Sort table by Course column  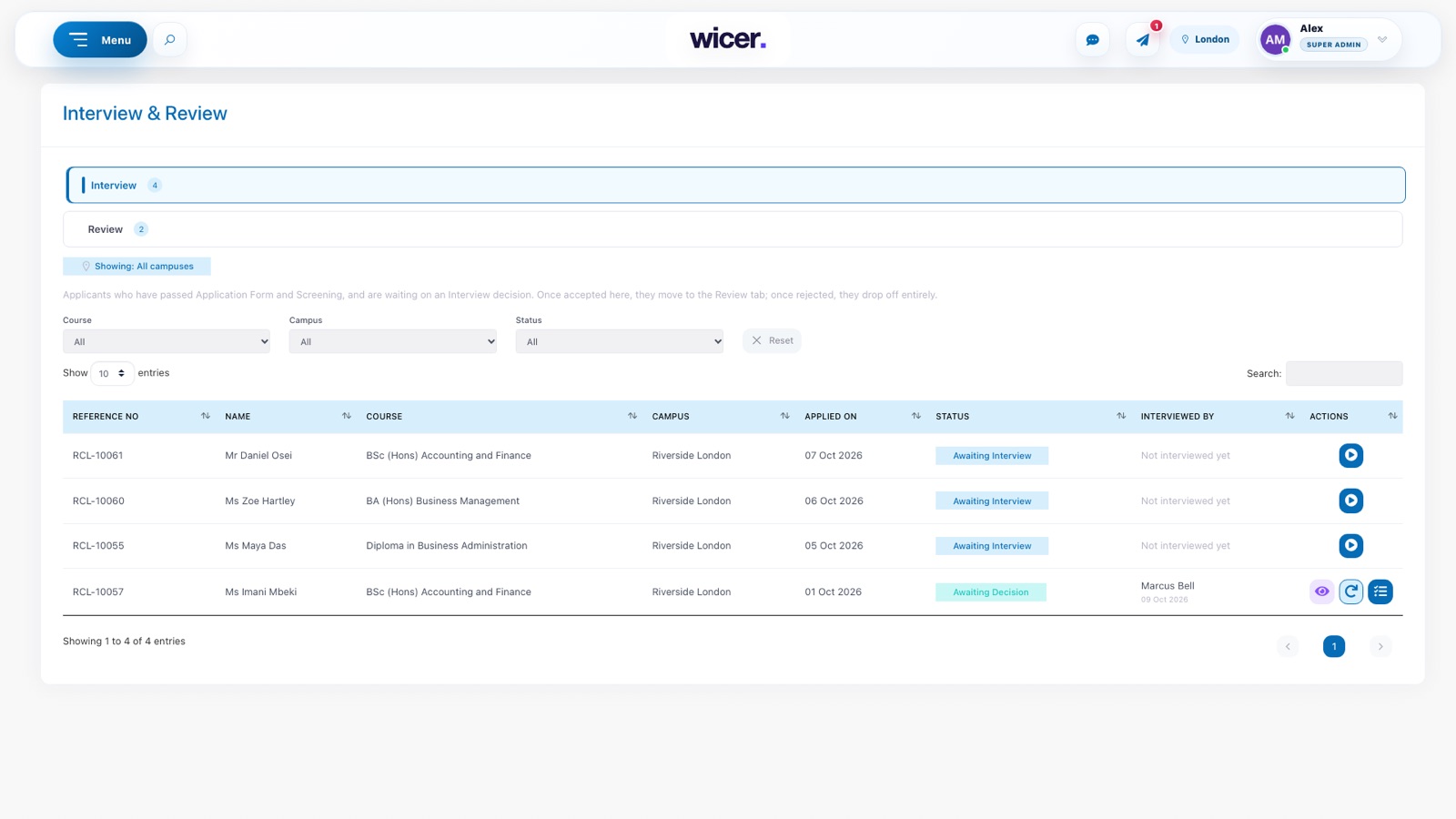tap(500, 417)
